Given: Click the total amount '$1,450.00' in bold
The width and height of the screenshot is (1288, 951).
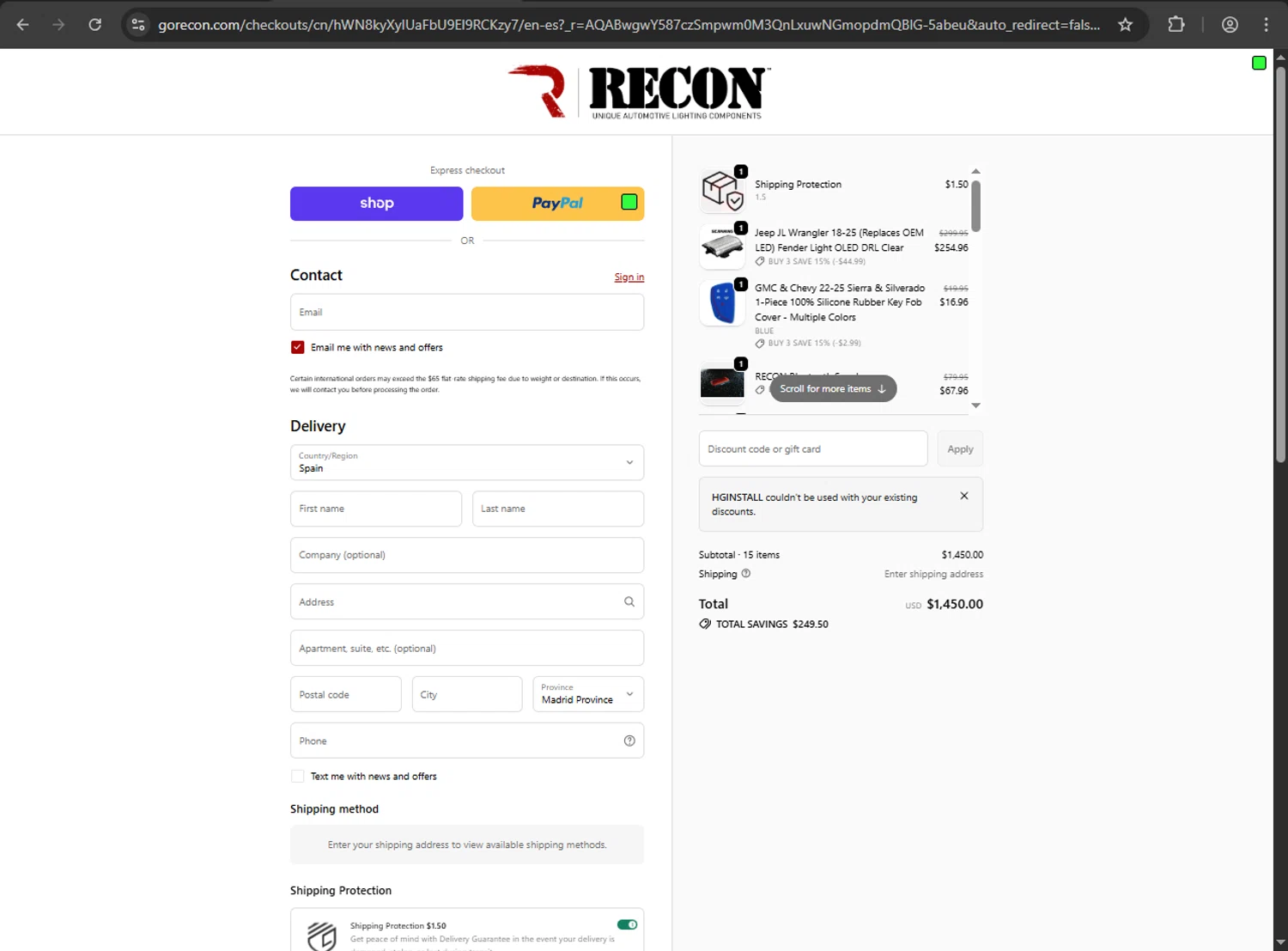Looking at the screenshot, I should click(955, 604).
